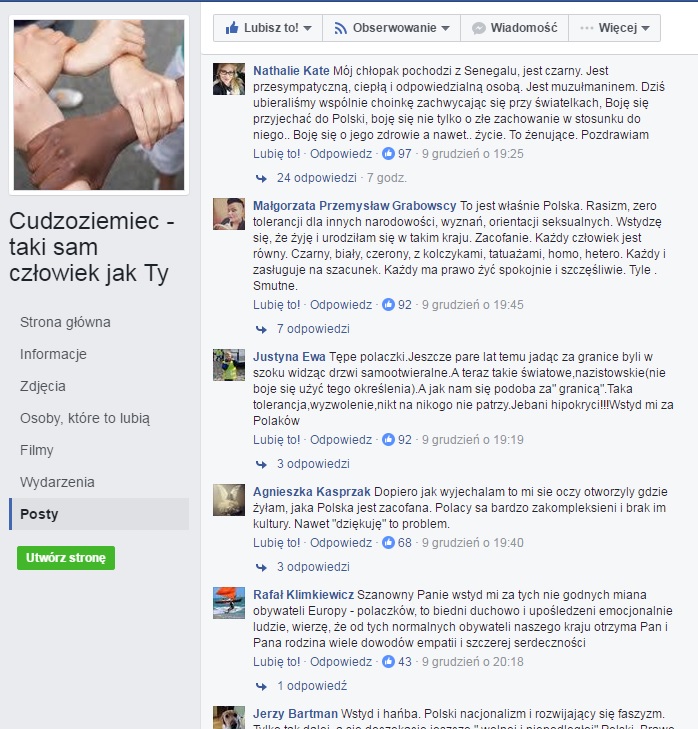Toggle Lubię to! under Justyna Ewa's comment
The width and height of the screenshot is (698, 729).
[x=276, y=439]
